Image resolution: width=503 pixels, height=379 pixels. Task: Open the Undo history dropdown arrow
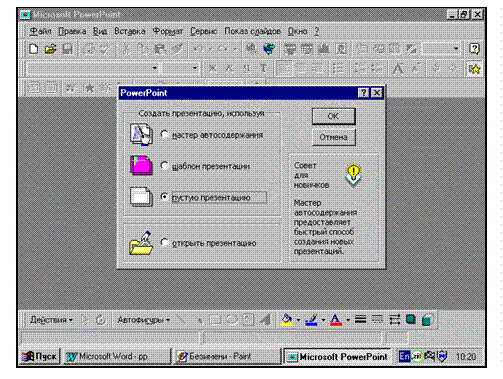point(210,49)
